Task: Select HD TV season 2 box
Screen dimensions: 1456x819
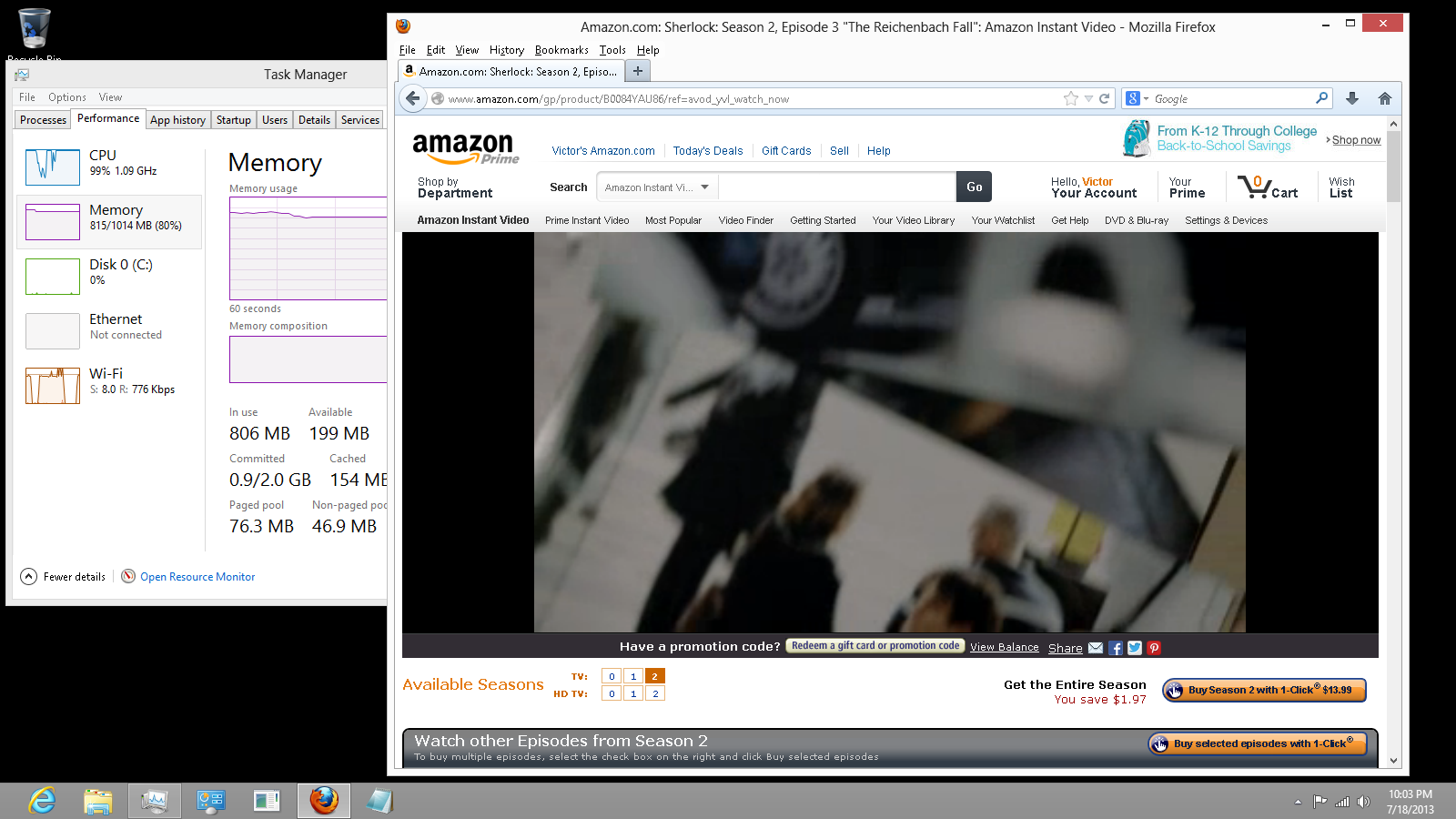Action: point(655,693)
